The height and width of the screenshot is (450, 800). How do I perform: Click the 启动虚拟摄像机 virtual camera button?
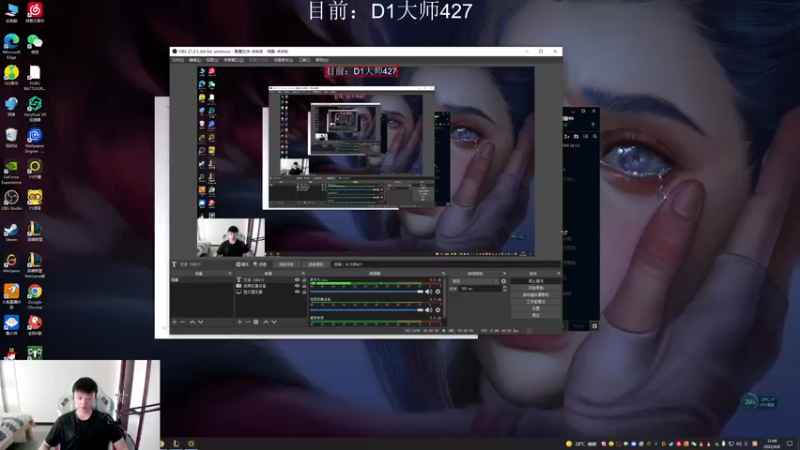[536, 295]
